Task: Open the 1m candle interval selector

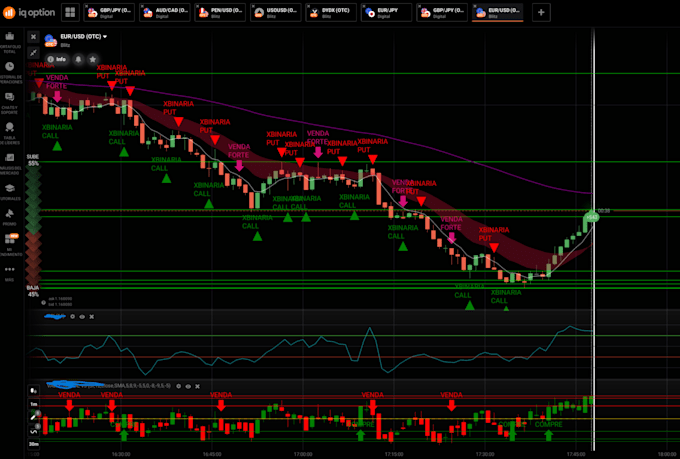Action: pos(33,404)
